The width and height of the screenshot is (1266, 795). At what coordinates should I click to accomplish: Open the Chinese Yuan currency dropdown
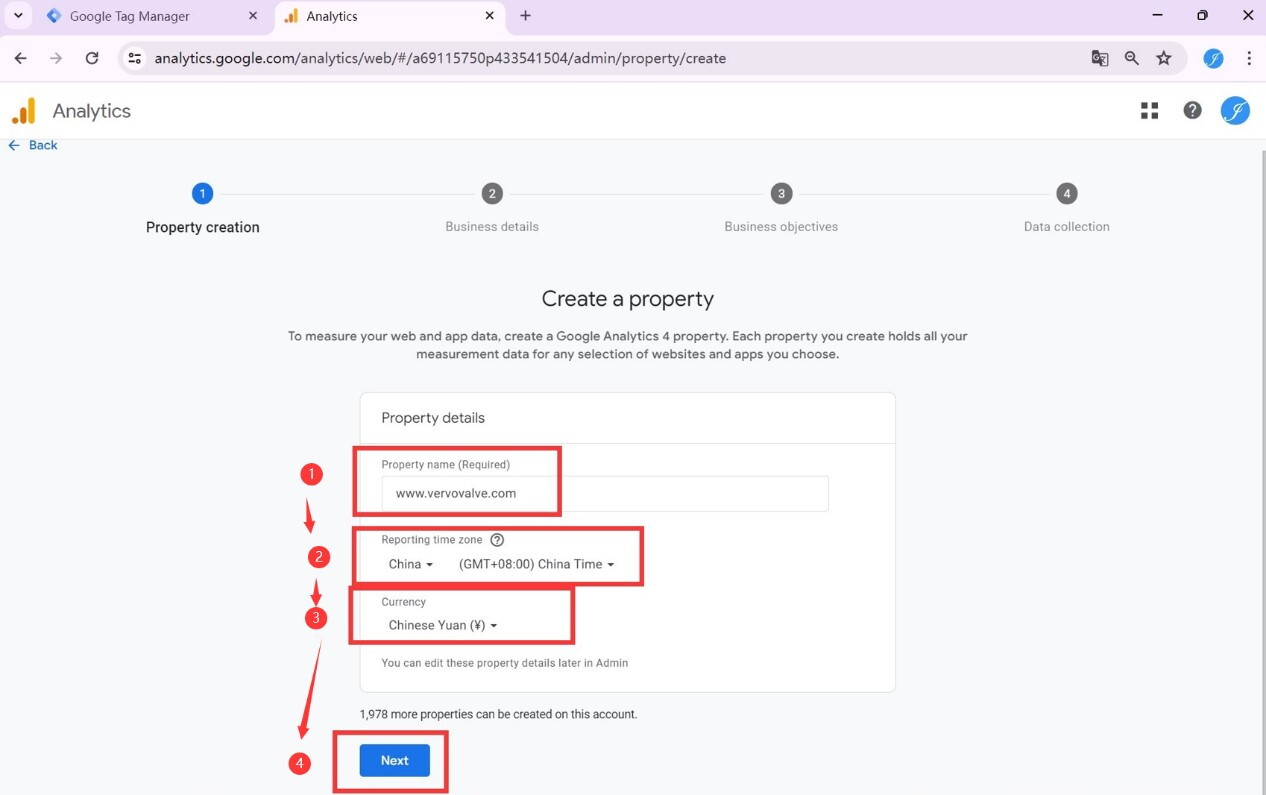(x=442, y=625)
